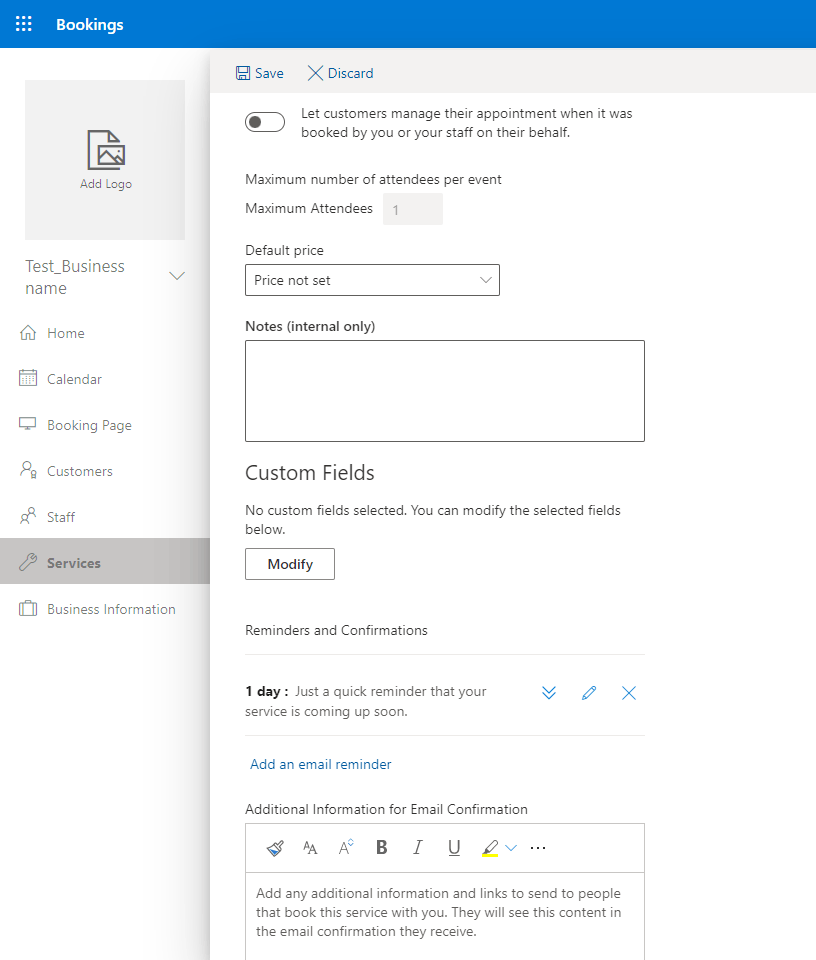Click the Discard X icon
Viewport: 816px width, 960px height.
(x=315, y=73)
